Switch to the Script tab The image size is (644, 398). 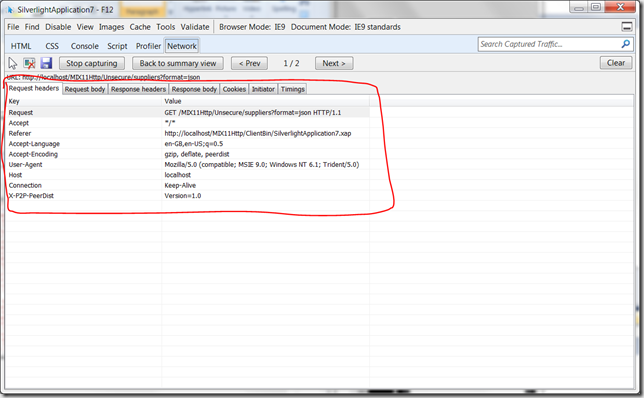click(117, 46)
